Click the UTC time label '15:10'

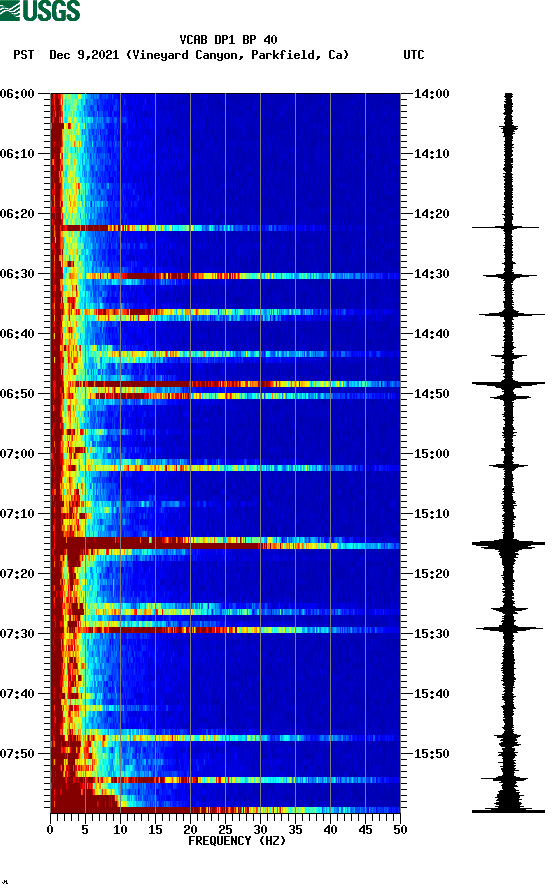click(x=432, y=514)
